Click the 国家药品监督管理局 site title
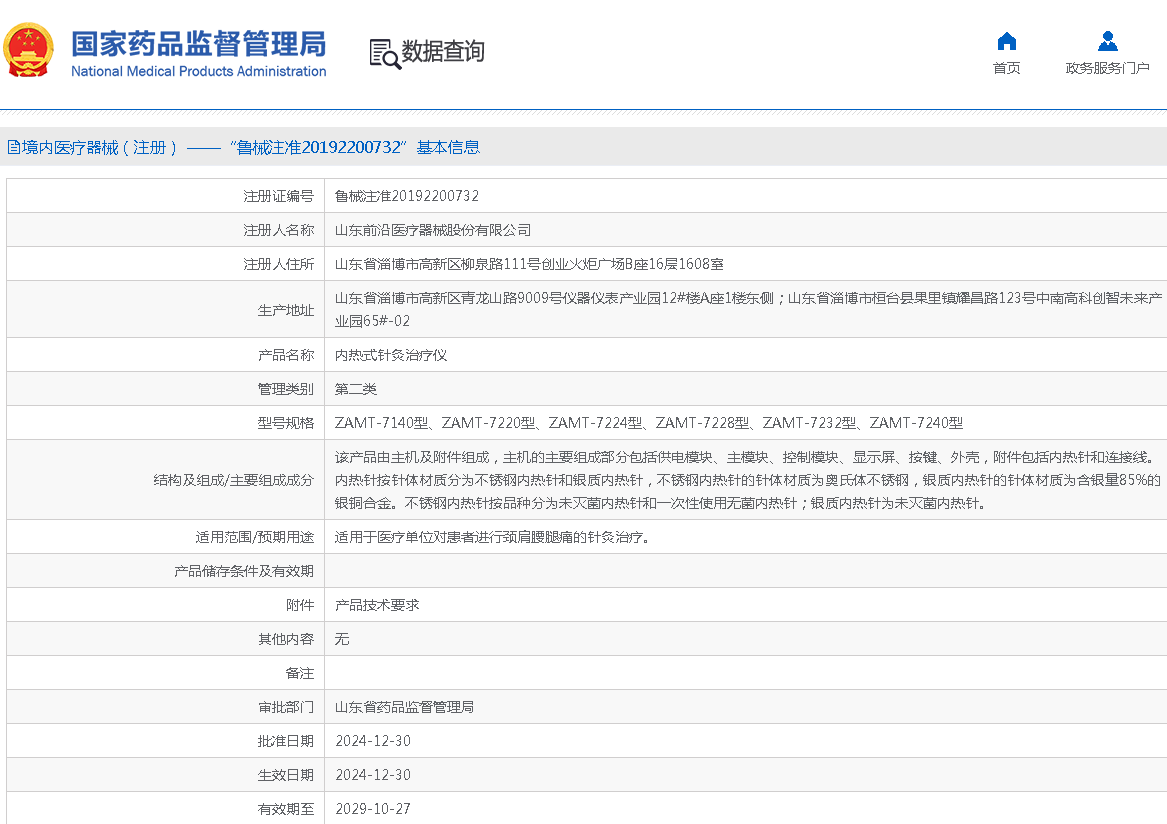The width and height of the screenshot is (1167, 824). 198,45
